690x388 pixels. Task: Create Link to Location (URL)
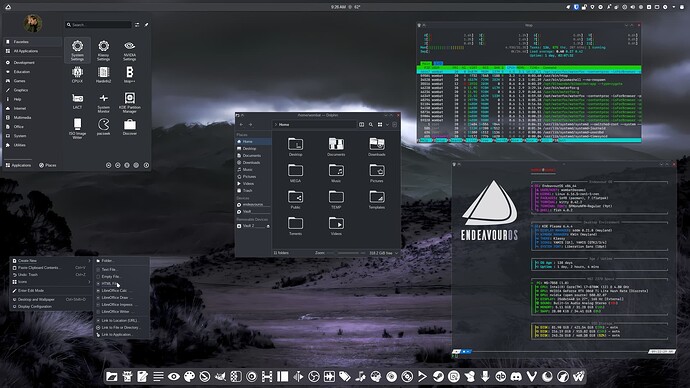click(x=122, y=320)
